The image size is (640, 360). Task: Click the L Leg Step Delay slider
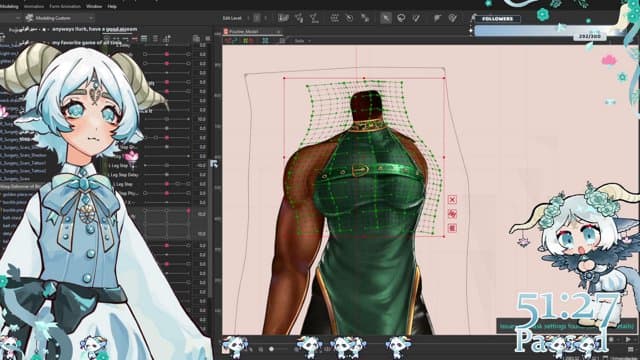167,175
